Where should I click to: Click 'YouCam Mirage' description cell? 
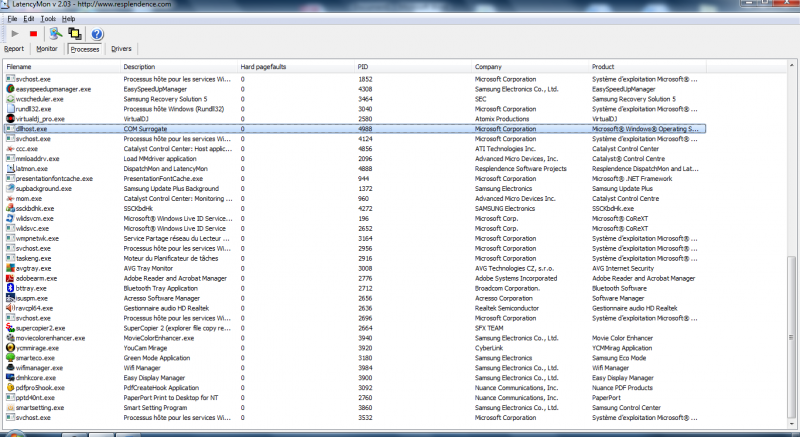[145, 348]
